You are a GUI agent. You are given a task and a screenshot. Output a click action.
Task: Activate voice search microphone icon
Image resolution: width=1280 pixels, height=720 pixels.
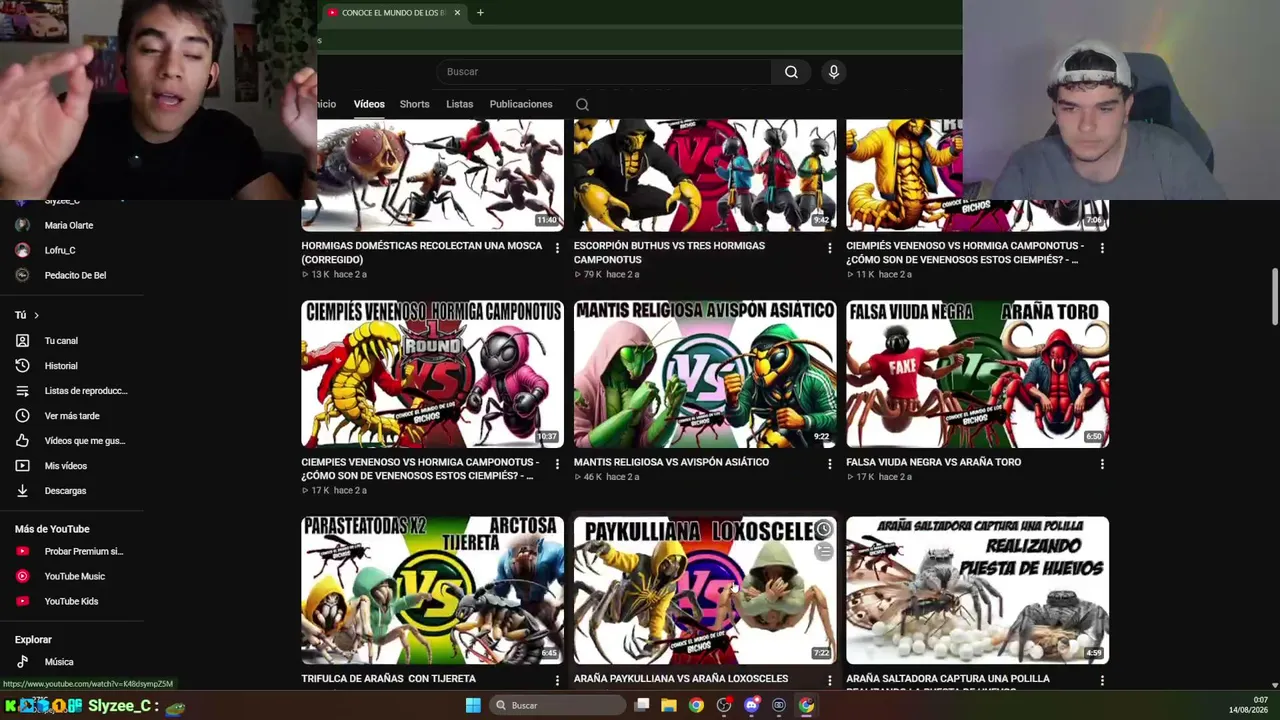tap(833, 72)
